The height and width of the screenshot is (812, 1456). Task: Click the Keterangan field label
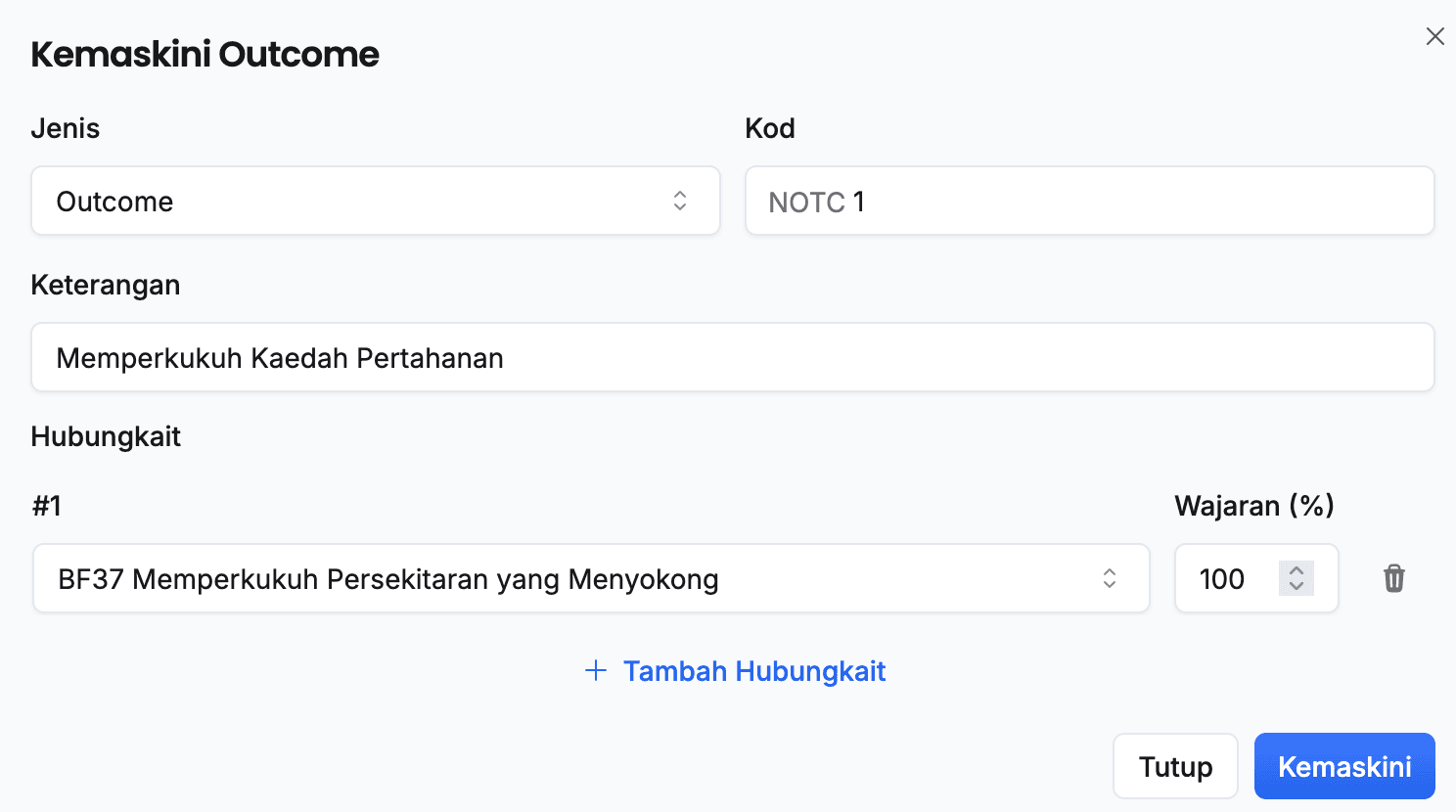[x=106, y=285]
